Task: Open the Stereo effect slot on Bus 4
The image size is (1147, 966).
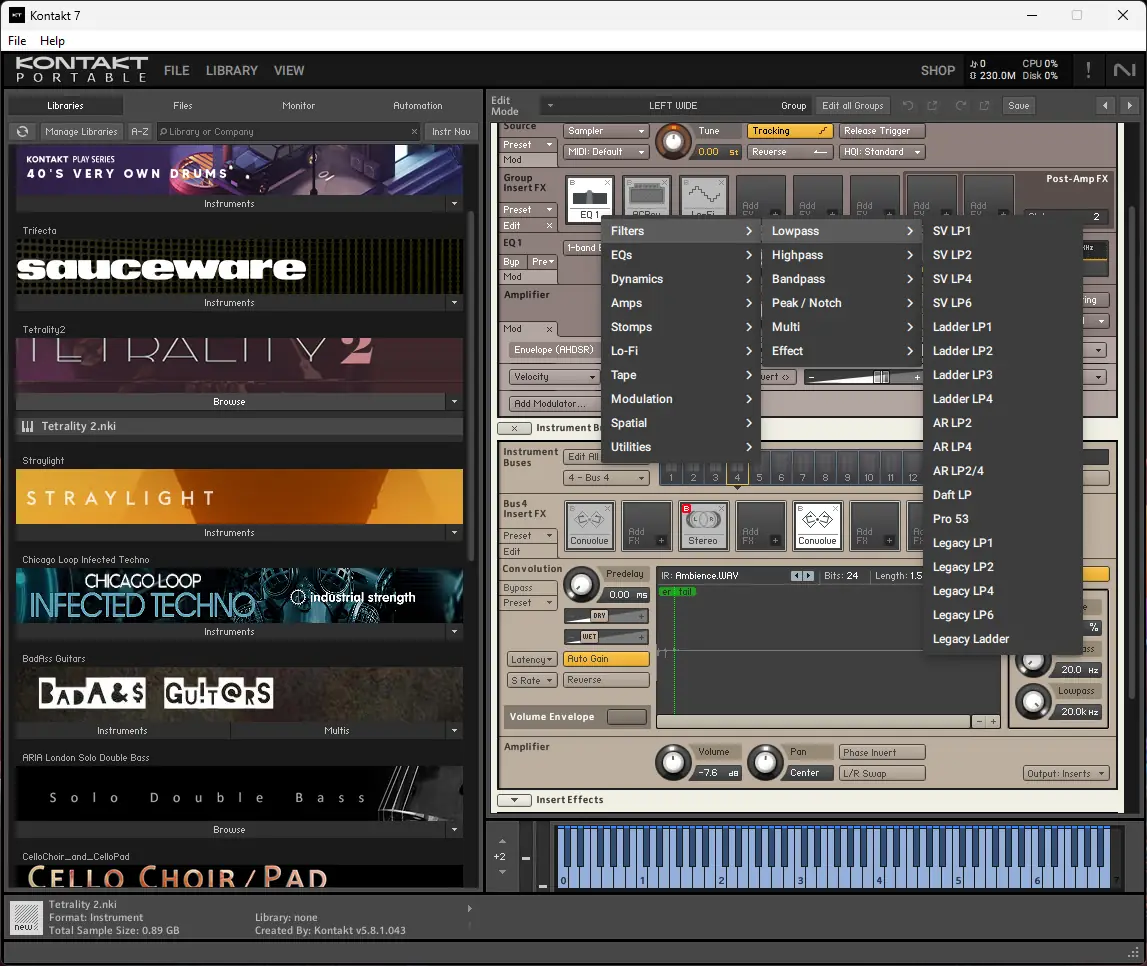Action: [703, 526]
